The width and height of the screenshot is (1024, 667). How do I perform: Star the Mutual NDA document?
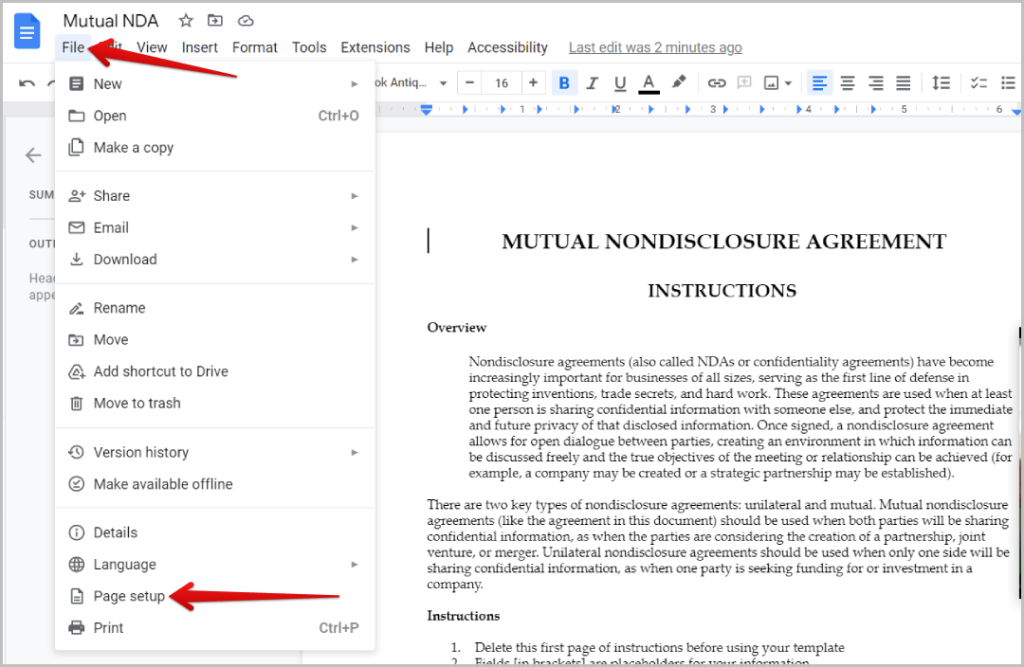(186, 21)
